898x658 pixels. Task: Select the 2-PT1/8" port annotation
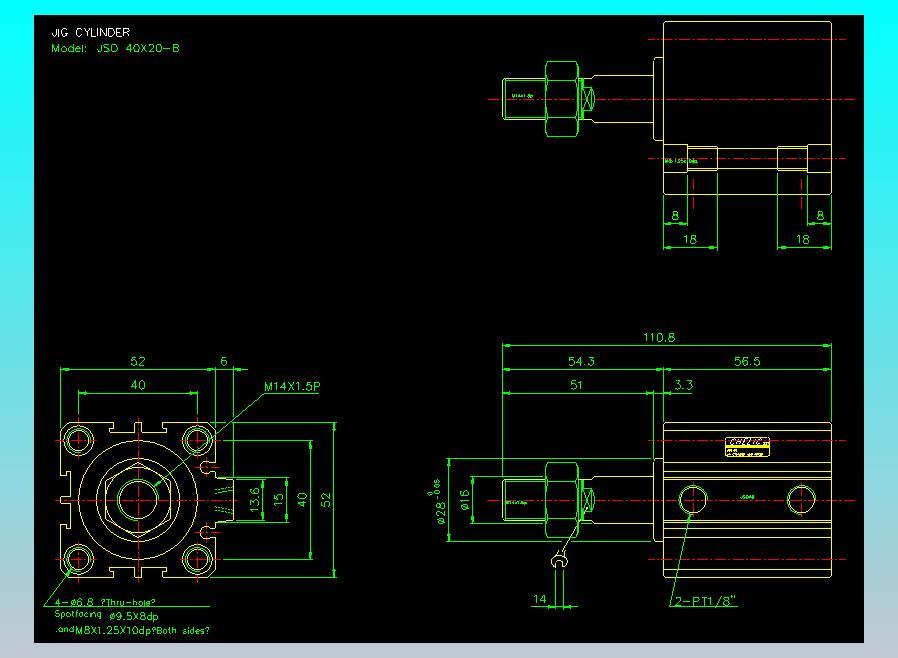point(706,601)
